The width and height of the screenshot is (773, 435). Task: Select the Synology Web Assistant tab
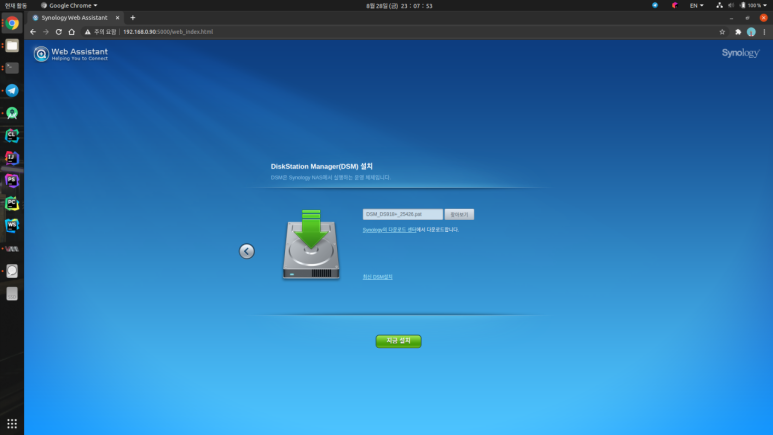pos(74,18)
